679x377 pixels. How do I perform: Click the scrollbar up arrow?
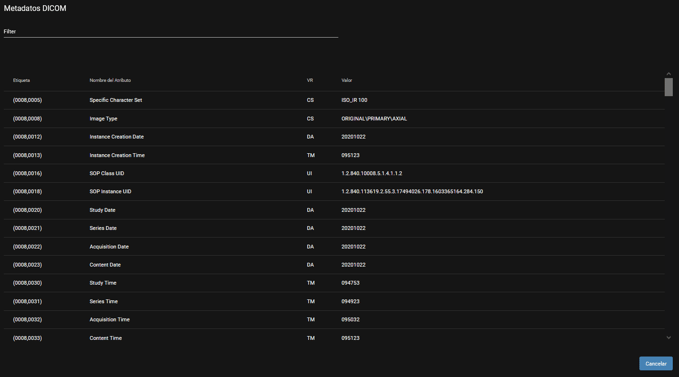669,74
